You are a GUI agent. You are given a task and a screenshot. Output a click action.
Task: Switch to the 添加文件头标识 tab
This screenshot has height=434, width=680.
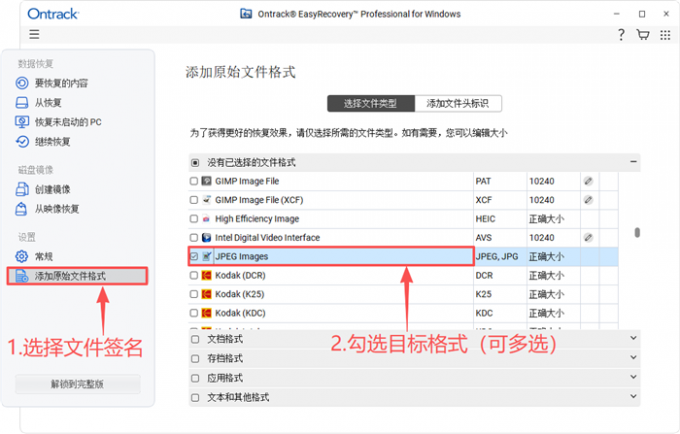(x=458, y=104)
